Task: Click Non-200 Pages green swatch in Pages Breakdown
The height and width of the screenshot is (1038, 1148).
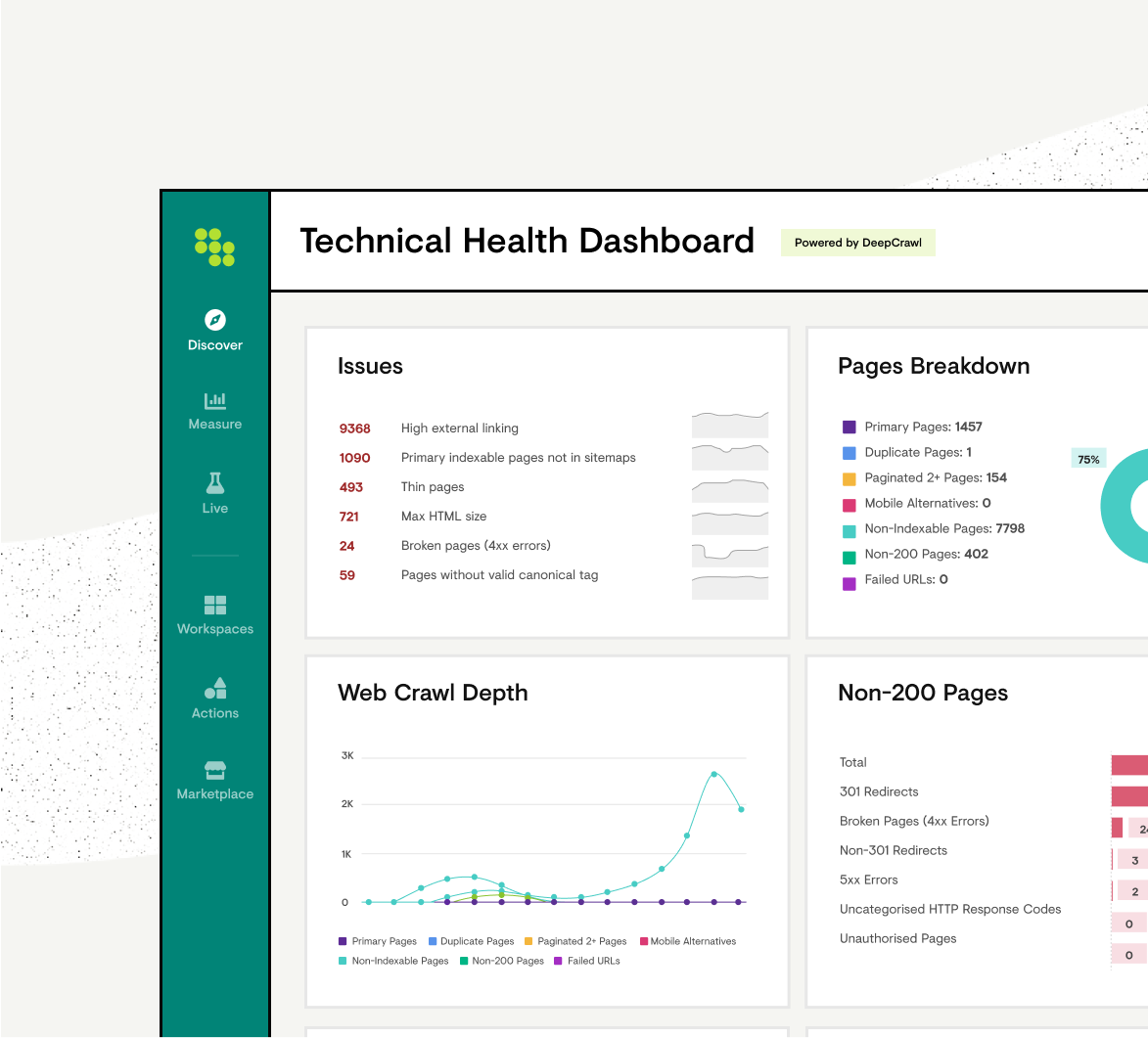Action: point(850,557)
